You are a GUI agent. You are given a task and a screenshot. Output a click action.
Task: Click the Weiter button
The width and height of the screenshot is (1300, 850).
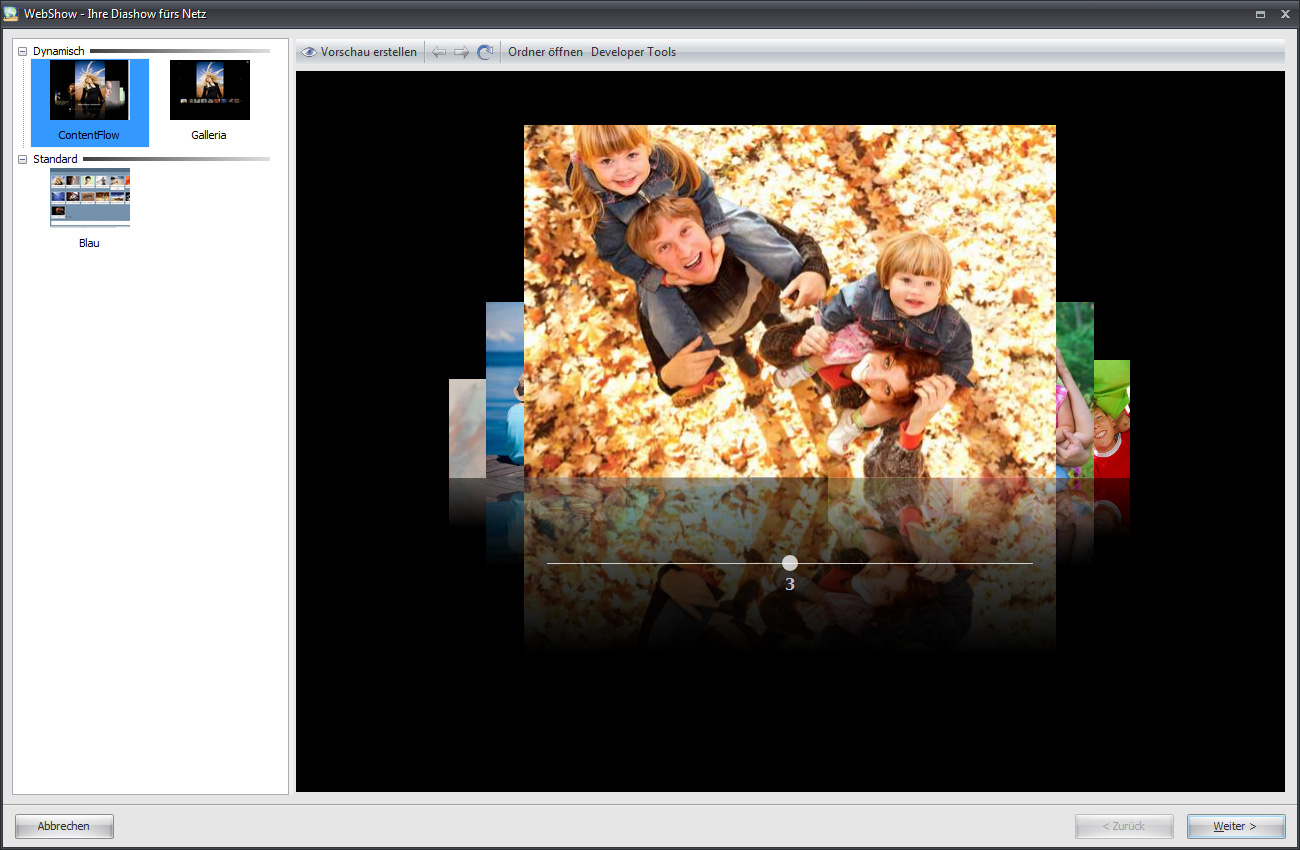[x=1235, y=826]
